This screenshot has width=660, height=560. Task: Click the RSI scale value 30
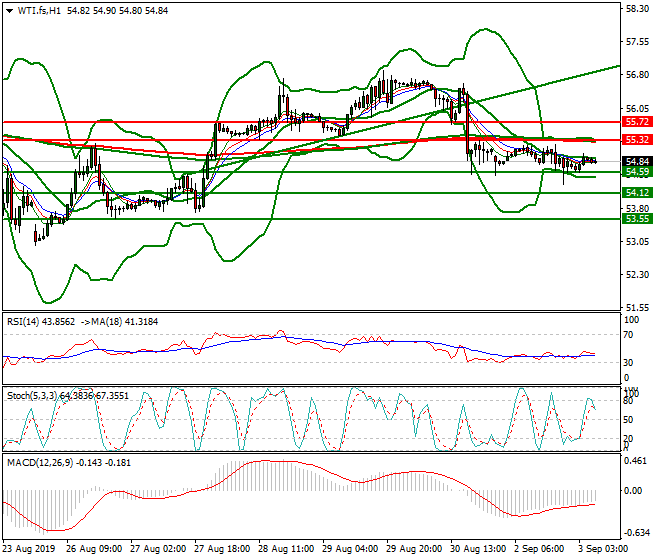628,363
